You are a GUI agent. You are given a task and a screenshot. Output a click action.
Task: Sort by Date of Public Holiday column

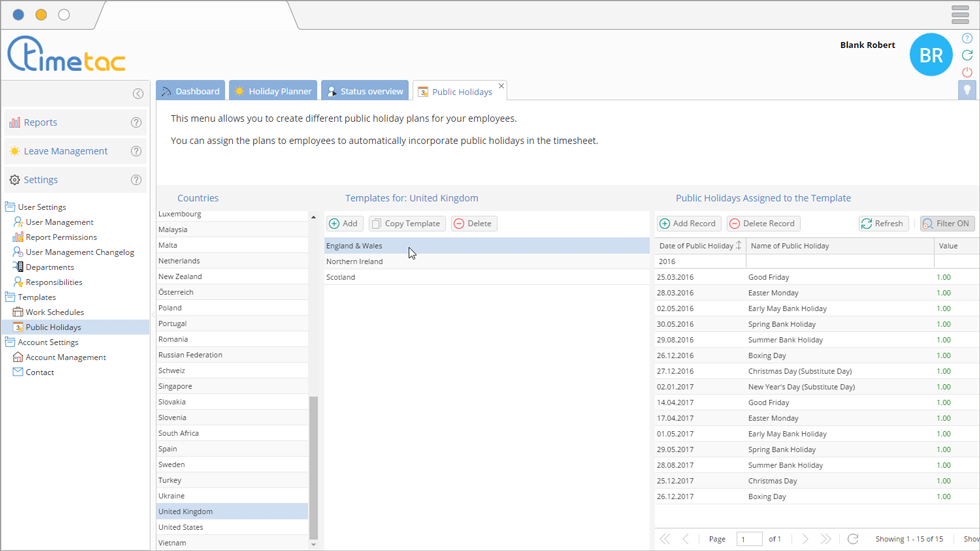pyautogui.click(x=699, y=246)
